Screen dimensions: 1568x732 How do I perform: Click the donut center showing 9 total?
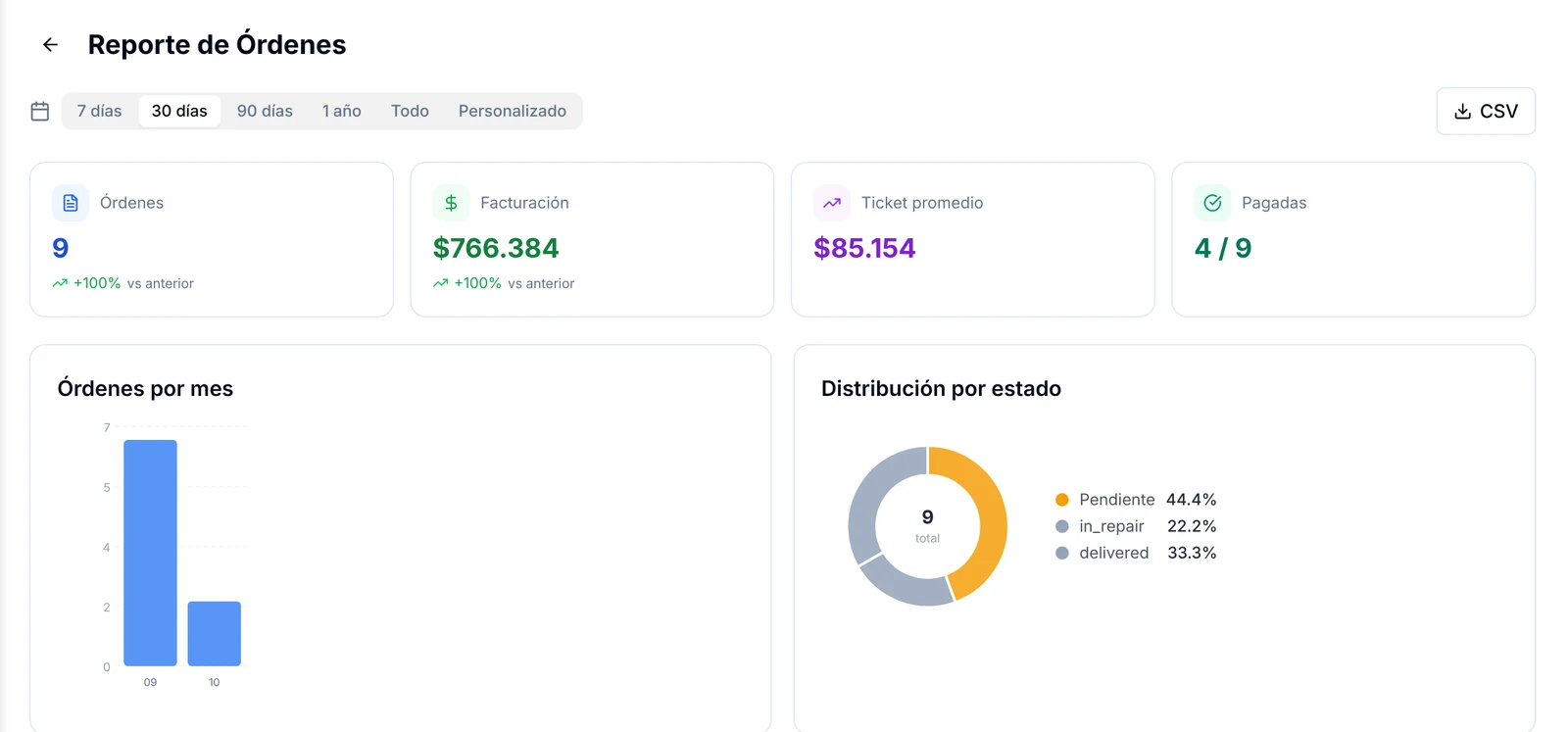click(927, 525)
